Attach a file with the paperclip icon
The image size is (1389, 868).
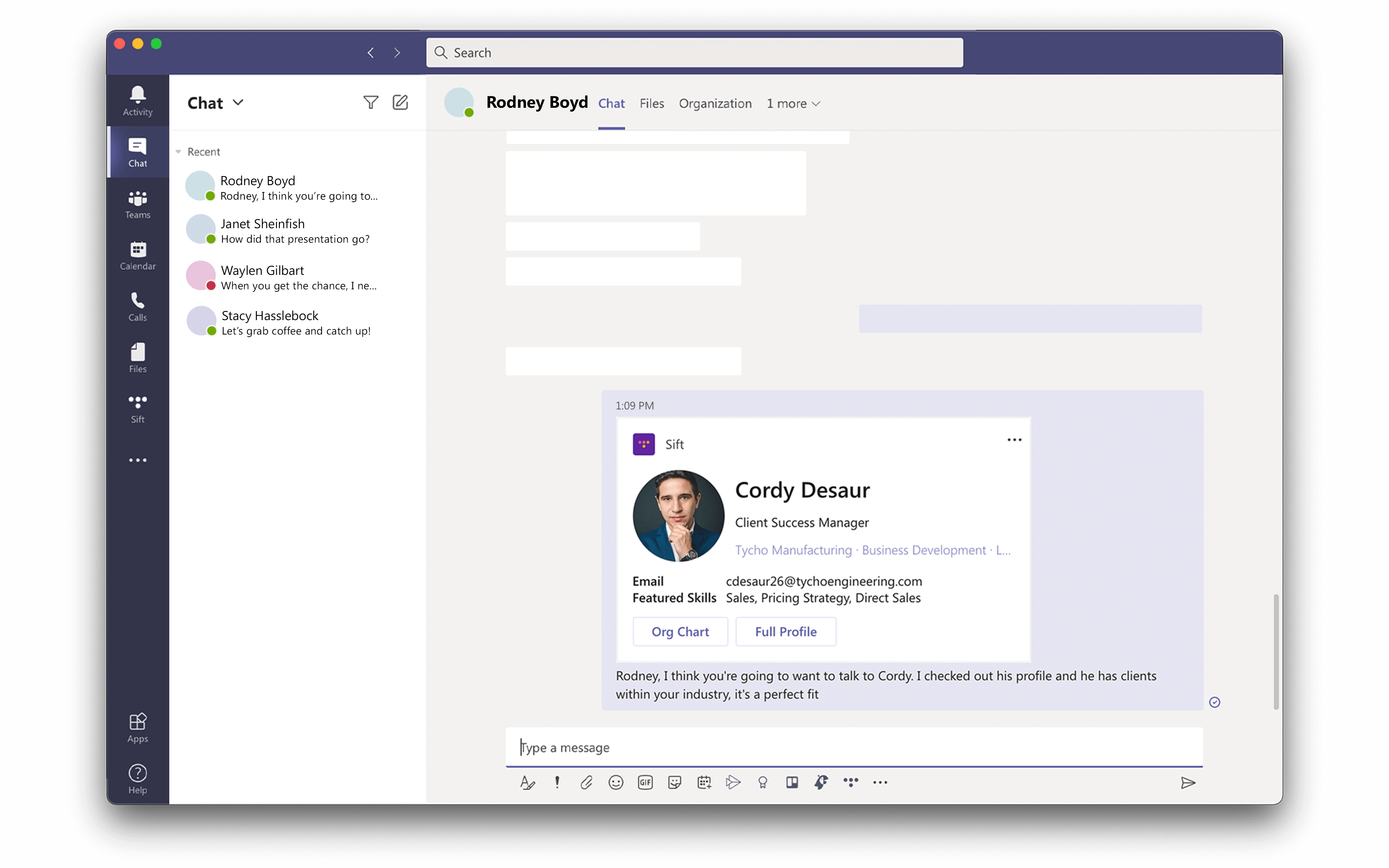(586, 782)
